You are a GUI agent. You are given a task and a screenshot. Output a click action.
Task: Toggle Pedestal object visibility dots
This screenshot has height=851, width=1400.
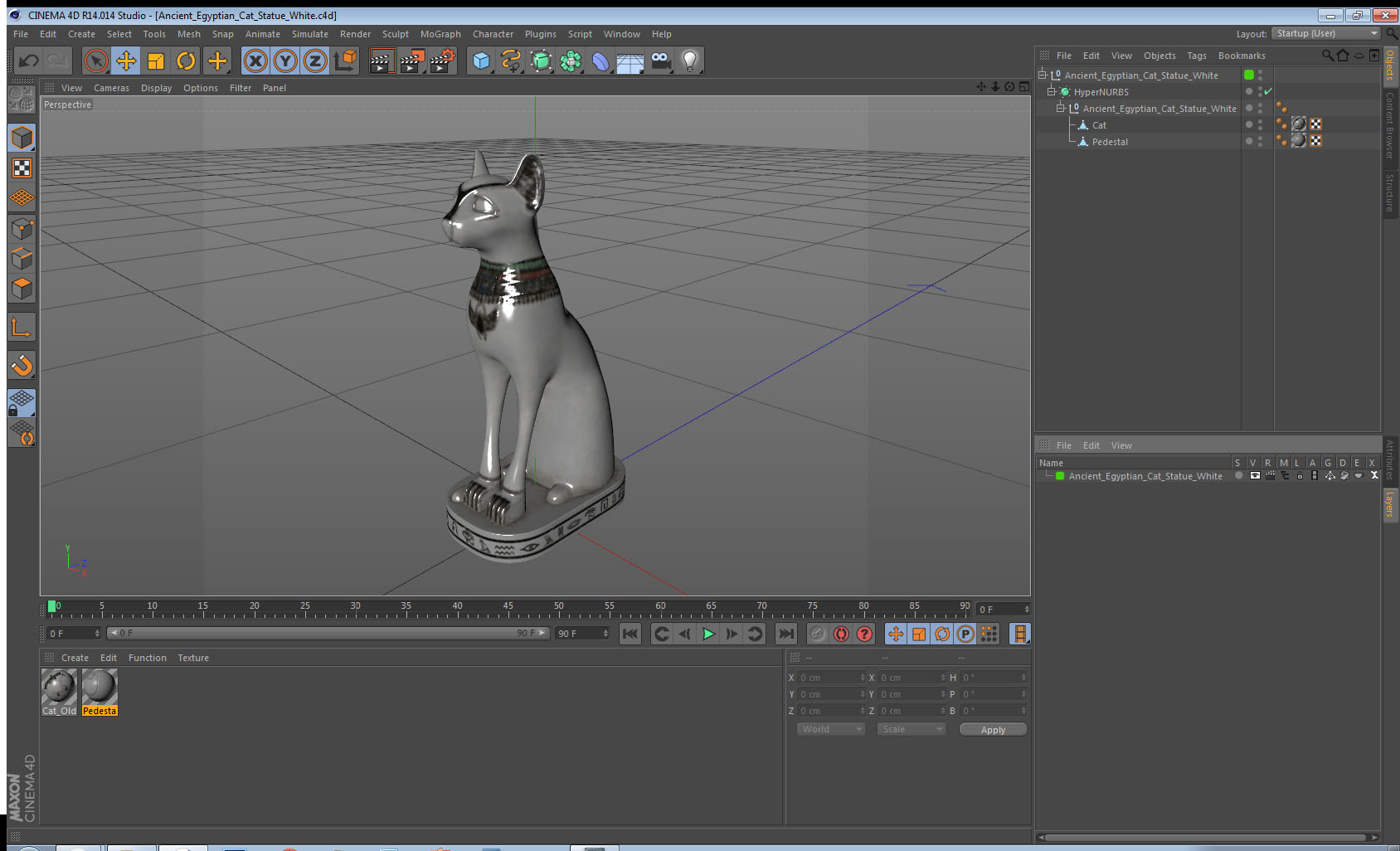pos(1260,141)
